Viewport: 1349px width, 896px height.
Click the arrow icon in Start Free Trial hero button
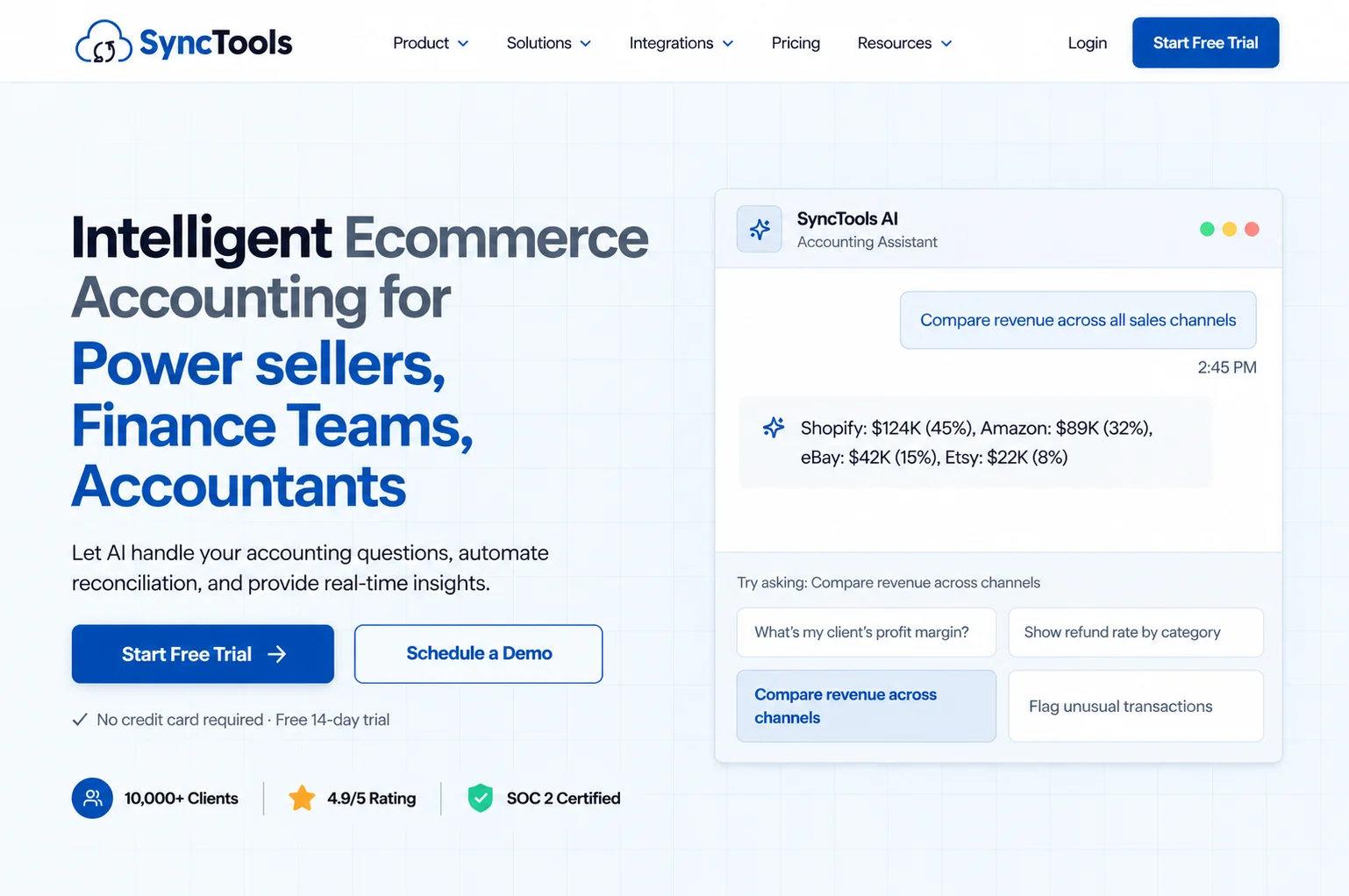click(276, 654)
